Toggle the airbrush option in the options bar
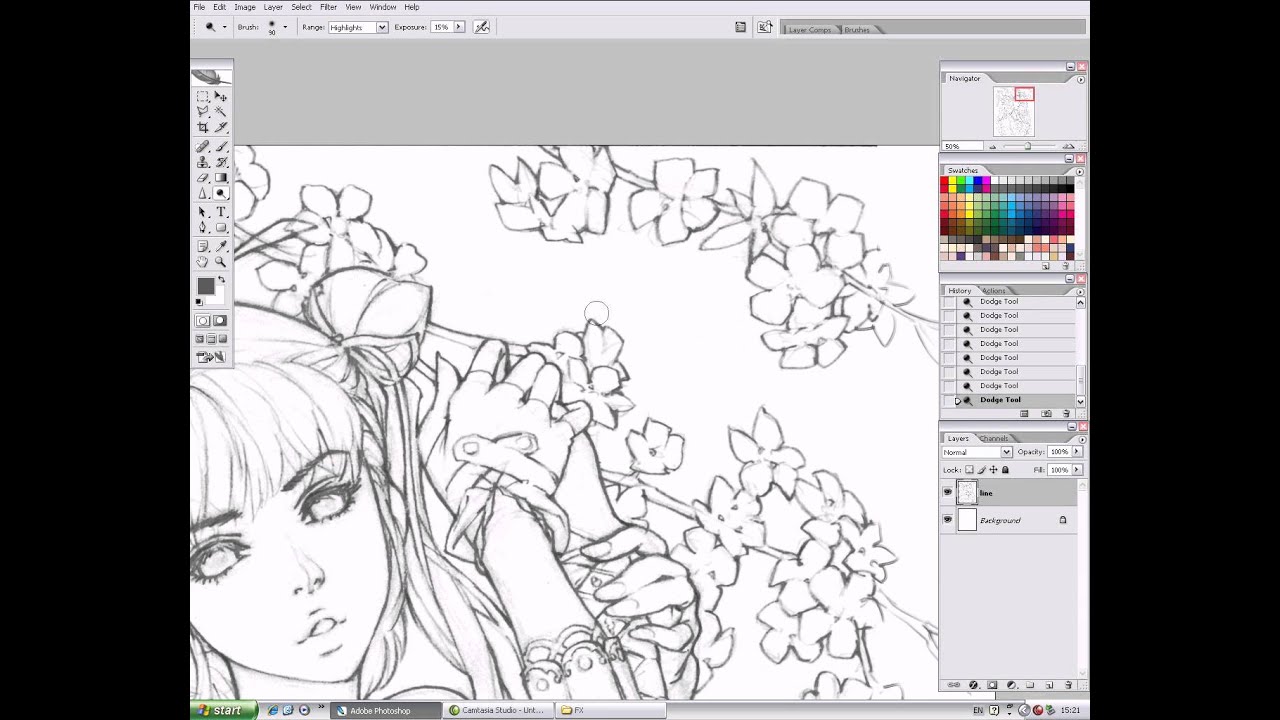The height and width of the screenshot is (720, 1280). [x=482, y=27]
